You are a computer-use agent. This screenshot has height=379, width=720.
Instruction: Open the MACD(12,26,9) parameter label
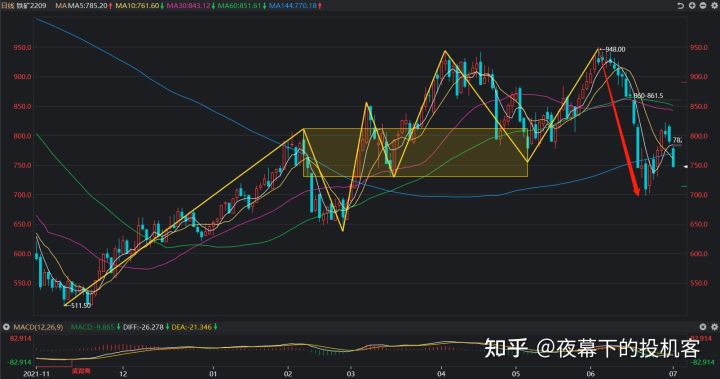click(x=38, y=327)
